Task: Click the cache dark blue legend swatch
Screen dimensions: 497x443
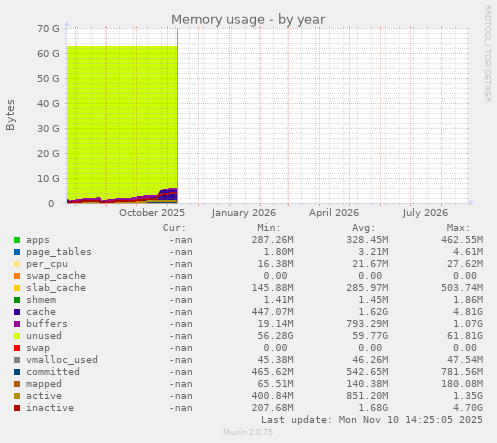Action: (17, 312)
